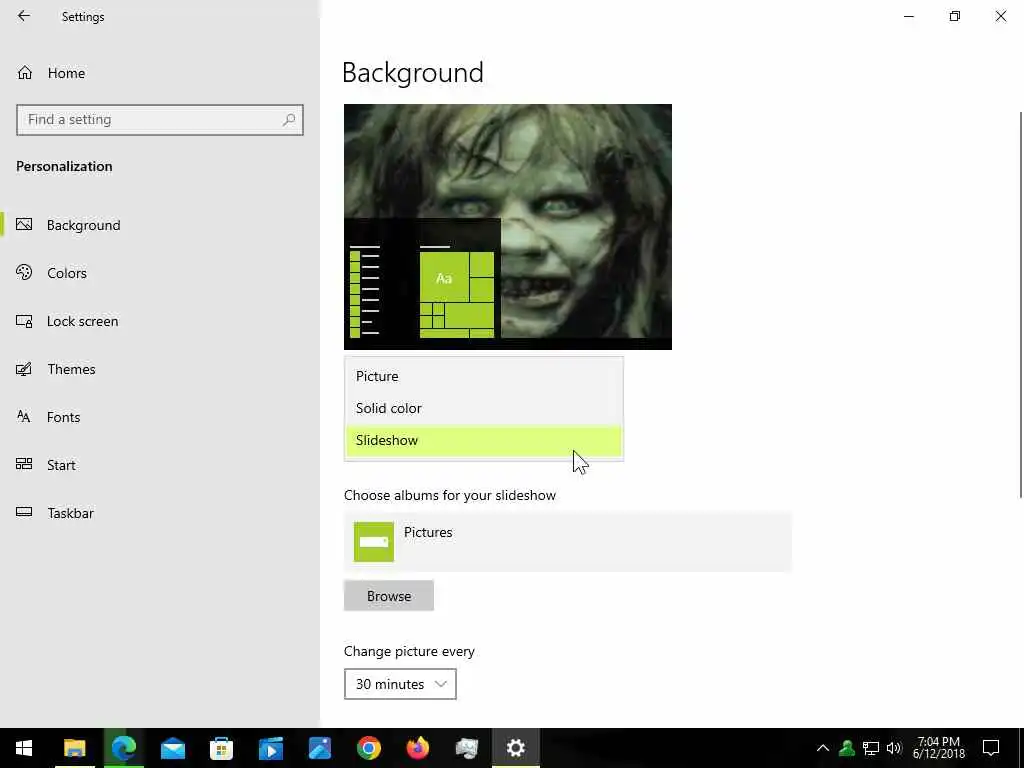This screenshot has width=1024, height=768.
Task: Launch Google Chrome from taskbar
Action: (x=368, y=748)
